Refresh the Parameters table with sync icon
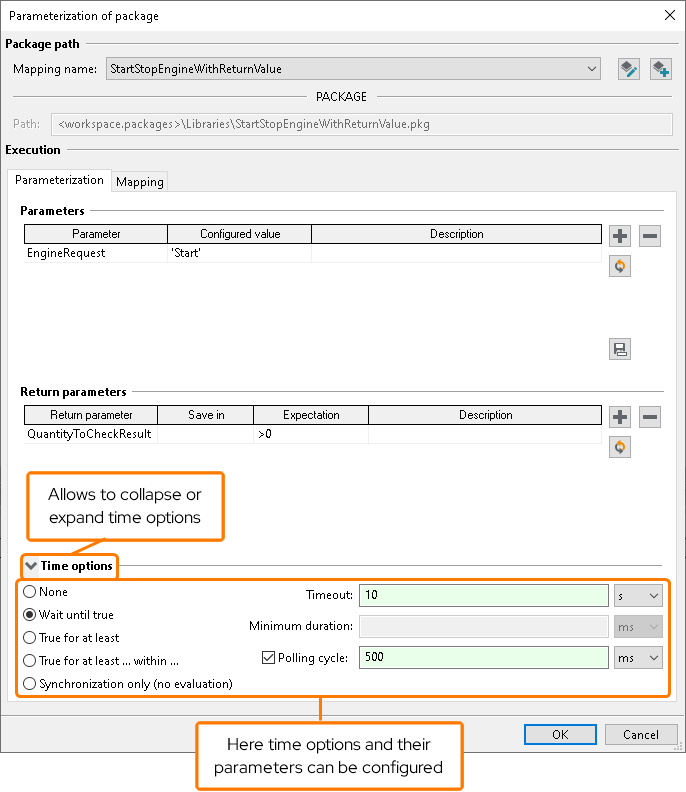 tap(620, 266)
